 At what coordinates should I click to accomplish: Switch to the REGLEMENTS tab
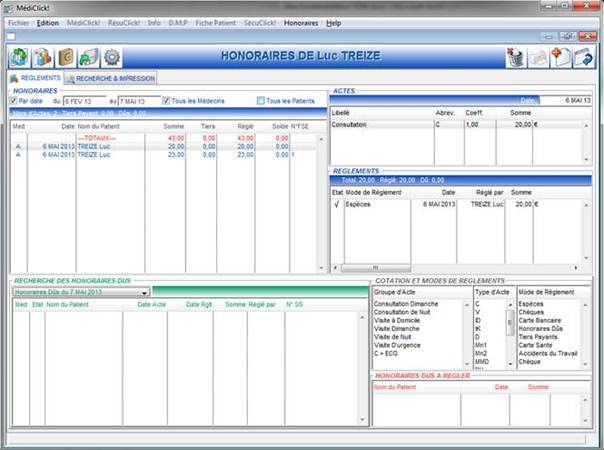point(35,78)
